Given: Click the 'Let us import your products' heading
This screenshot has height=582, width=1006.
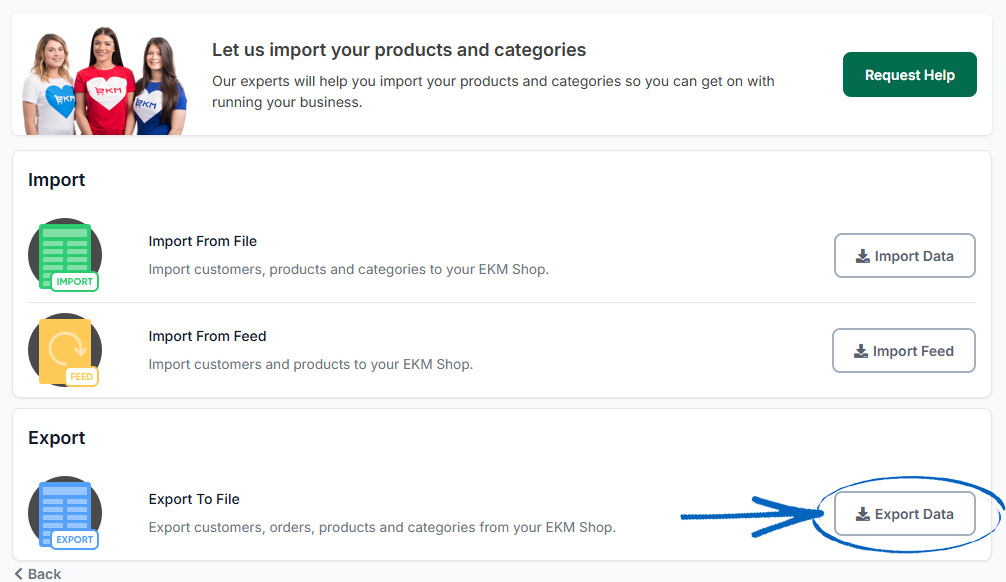Looking at the screenshot, I should point(399,50).
